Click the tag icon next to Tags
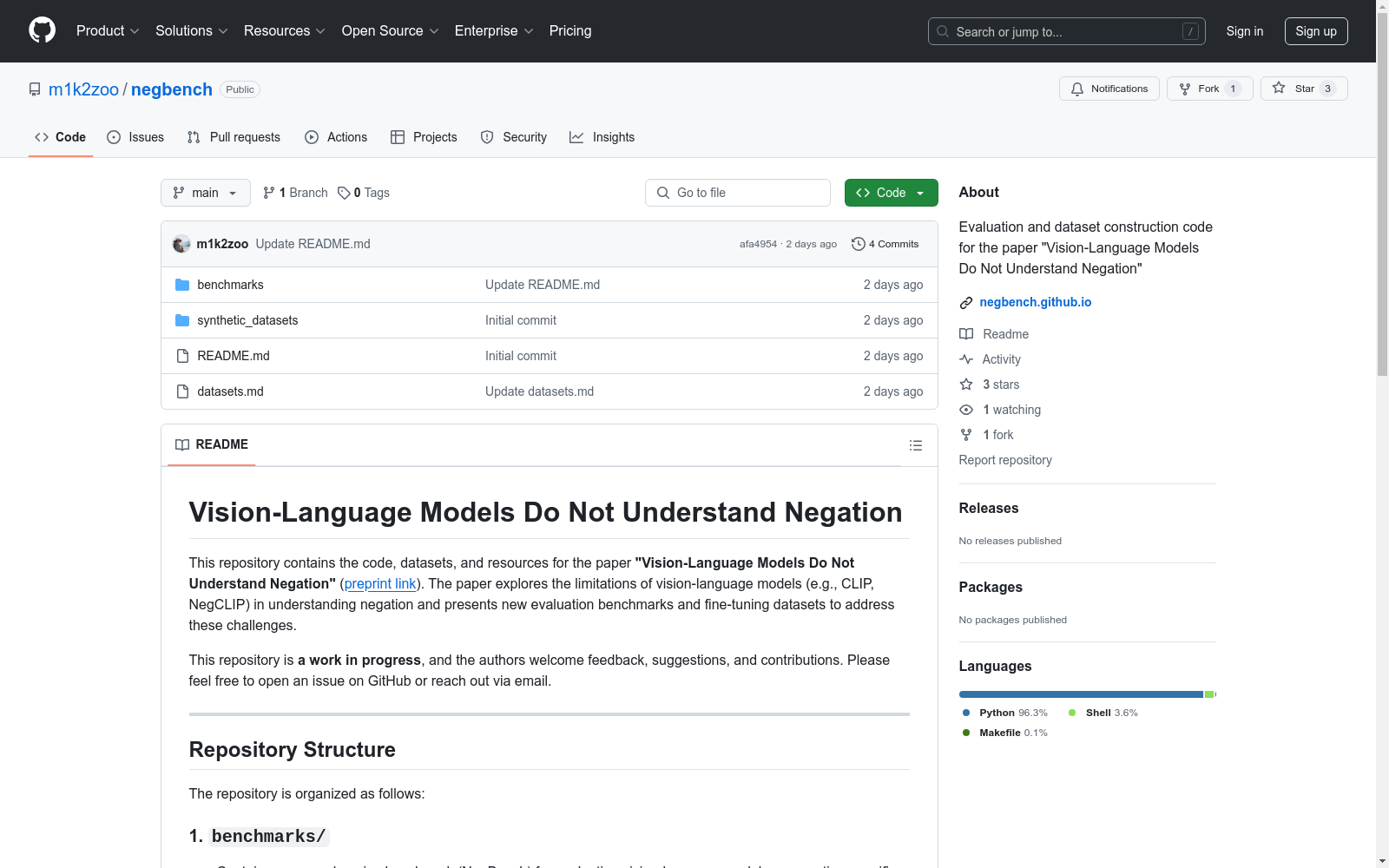 pos(344,193)
